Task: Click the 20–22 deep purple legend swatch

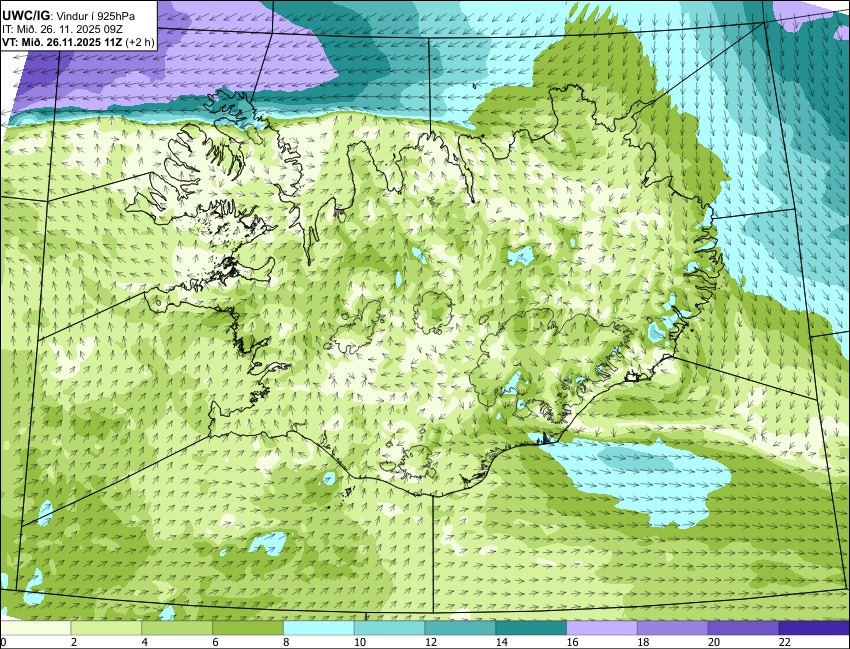Action: (744, 628)
